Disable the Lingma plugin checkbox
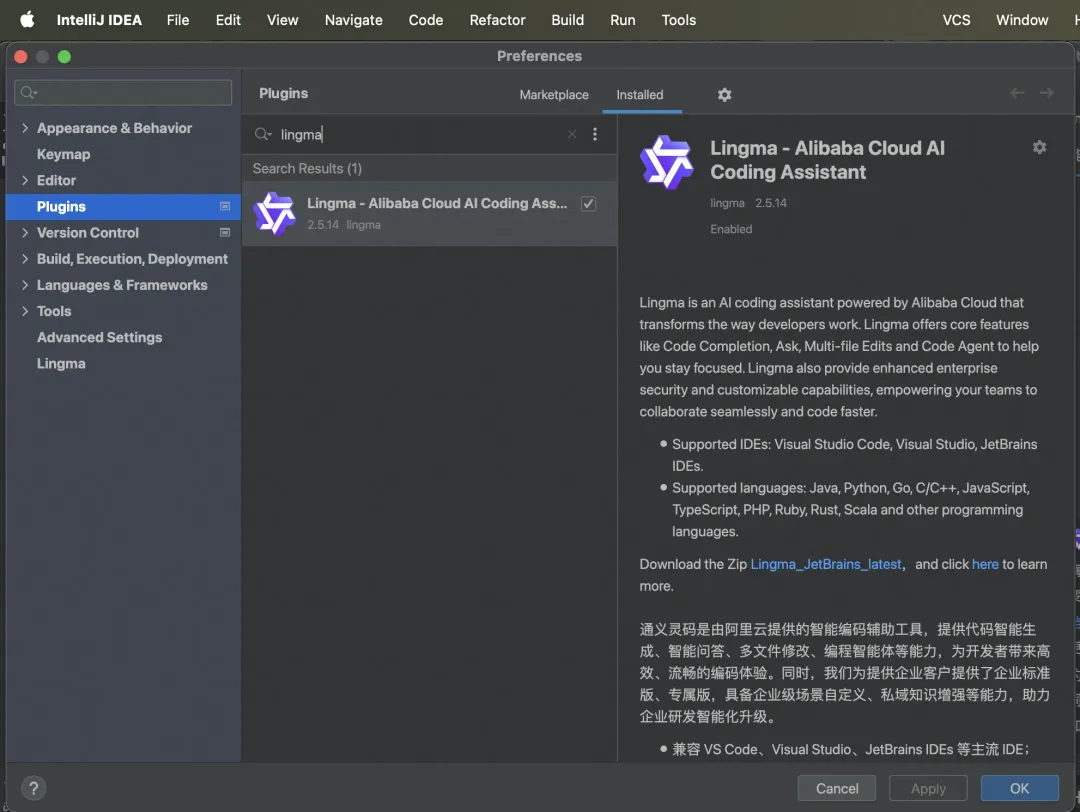 tap(588, 203)
